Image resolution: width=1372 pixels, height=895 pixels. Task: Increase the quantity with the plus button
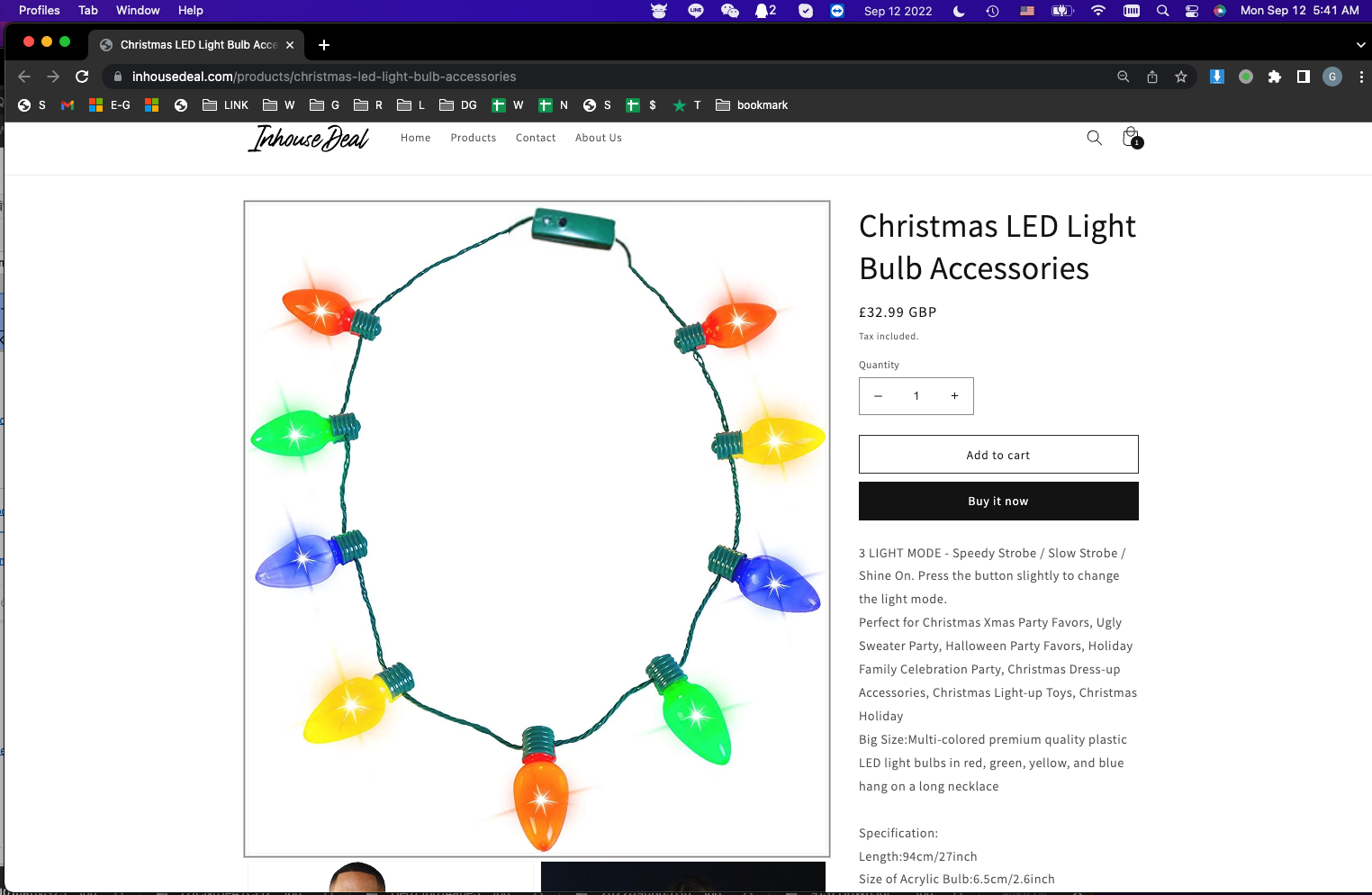point(955,396)
